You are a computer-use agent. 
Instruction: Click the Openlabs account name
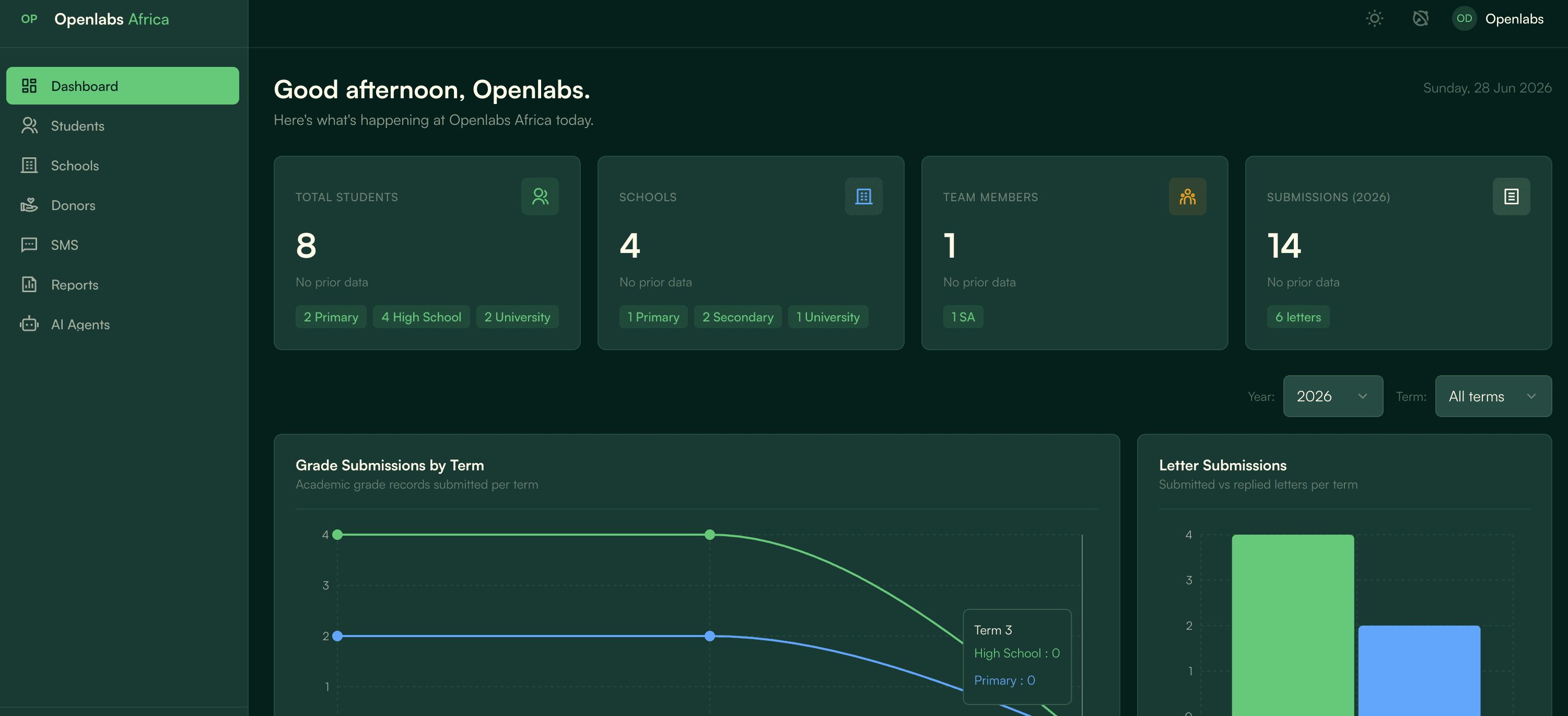click(1514, 19)
